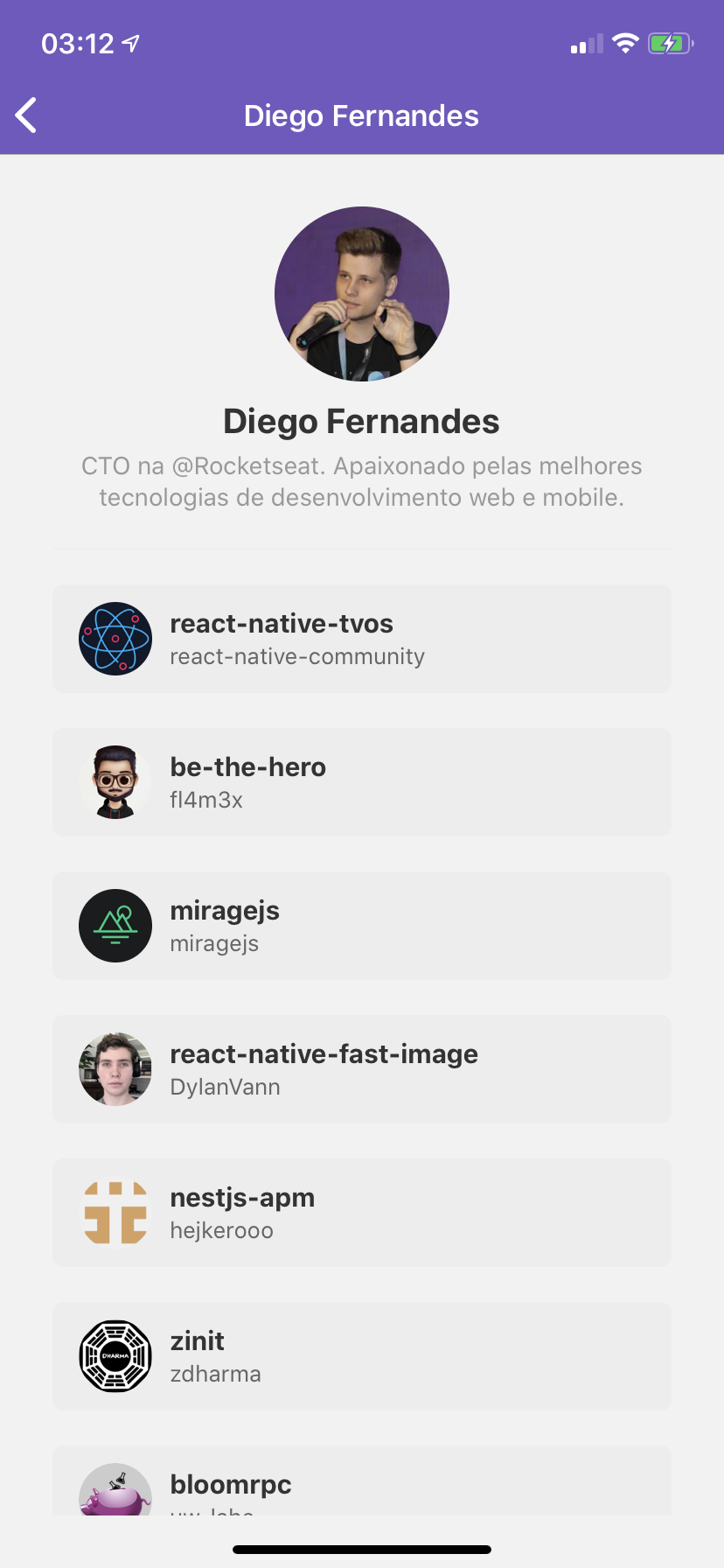Screen dimensions: 724x1568
Task: Select the miragejs repository title
Action: tap(225, 911)
